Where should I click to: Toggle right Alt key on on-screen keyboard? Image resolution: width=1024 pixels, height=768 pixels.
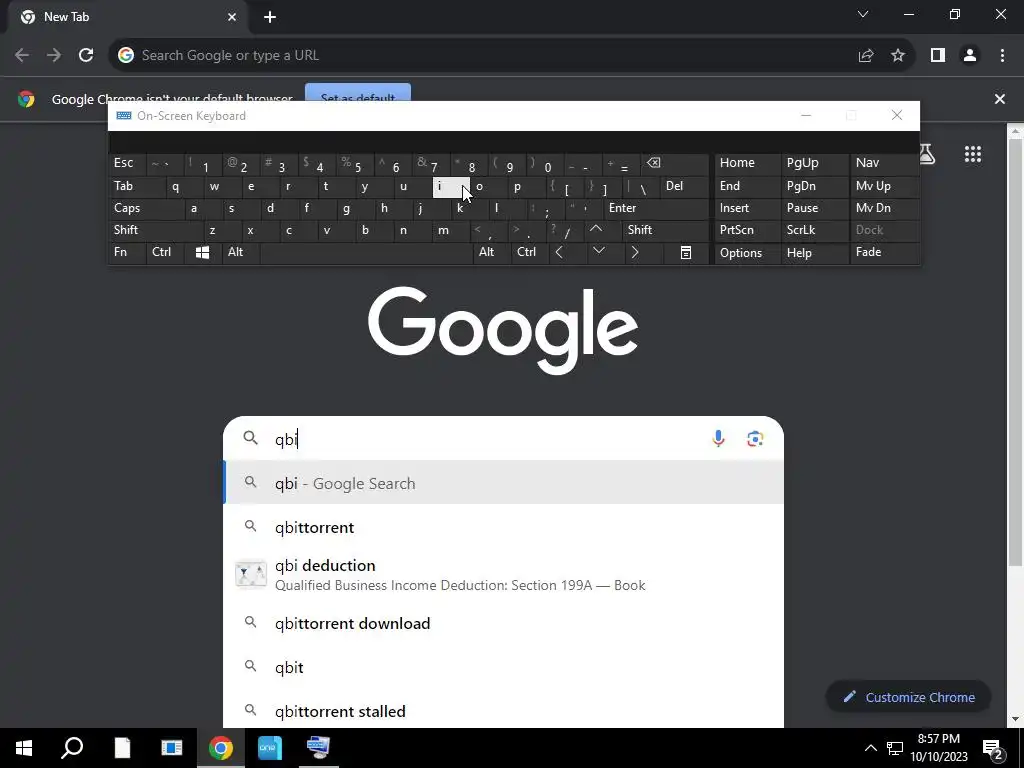[491, 252]
